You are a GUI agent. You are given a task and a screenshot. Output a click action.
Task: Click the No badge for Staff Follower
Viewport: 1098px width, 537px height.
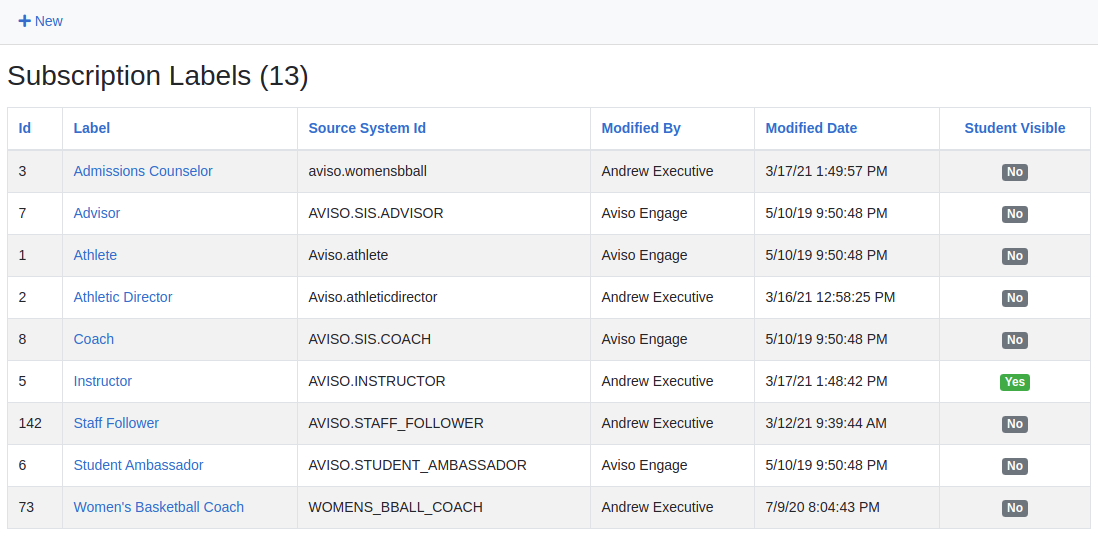coord(1014,424)
